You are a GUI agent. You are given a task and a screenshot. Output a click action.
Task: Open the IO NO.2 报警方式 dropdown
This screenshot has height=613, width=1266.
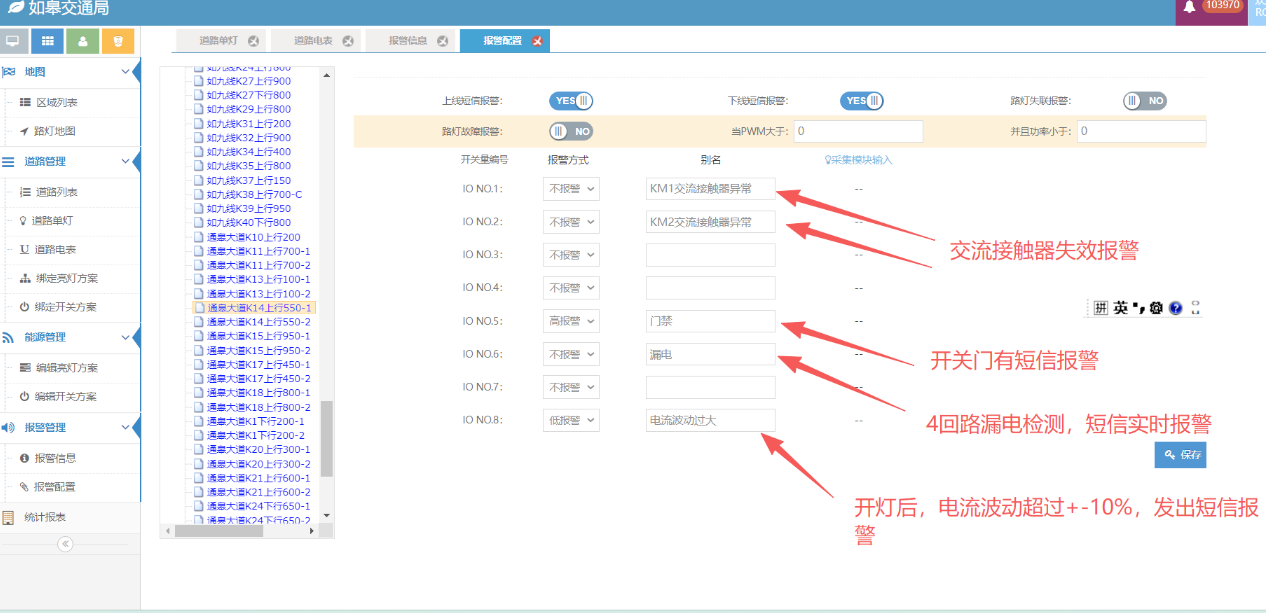pos(571,222)
